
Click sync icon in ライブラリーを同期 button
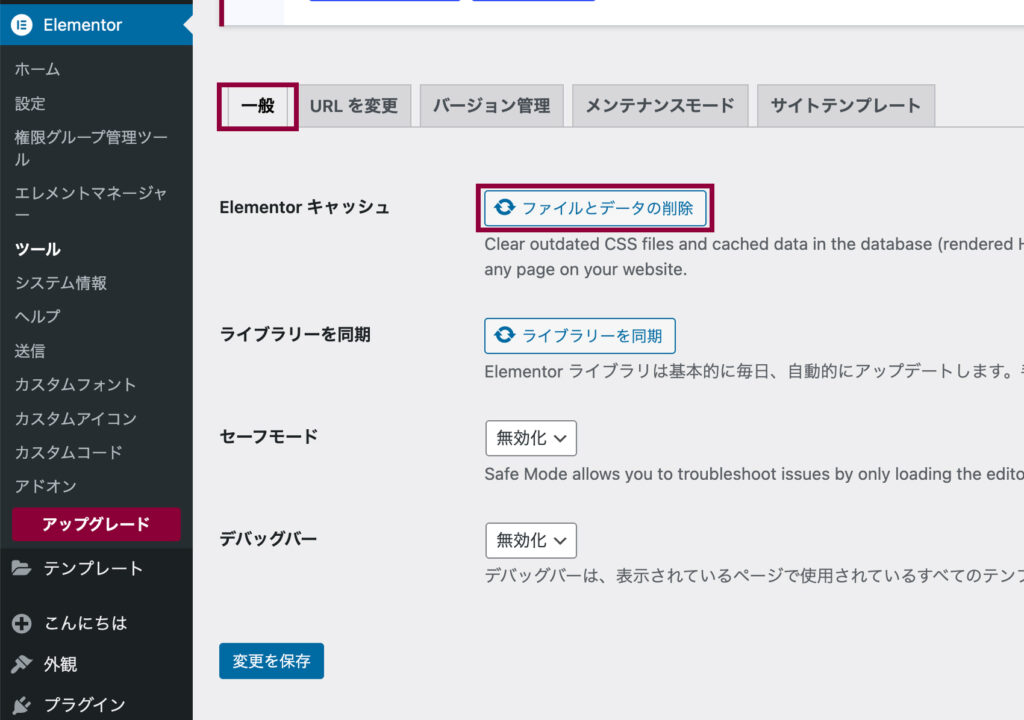(505, 335)
